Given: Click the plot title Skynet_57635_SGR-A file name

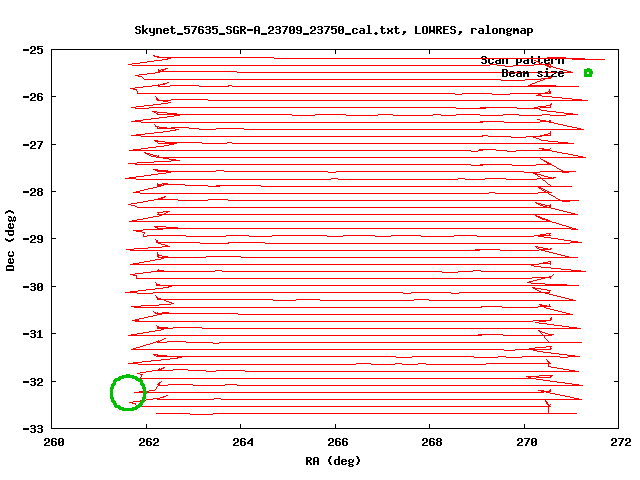Looking at the screenshot, I should click(x=267, y=30).
